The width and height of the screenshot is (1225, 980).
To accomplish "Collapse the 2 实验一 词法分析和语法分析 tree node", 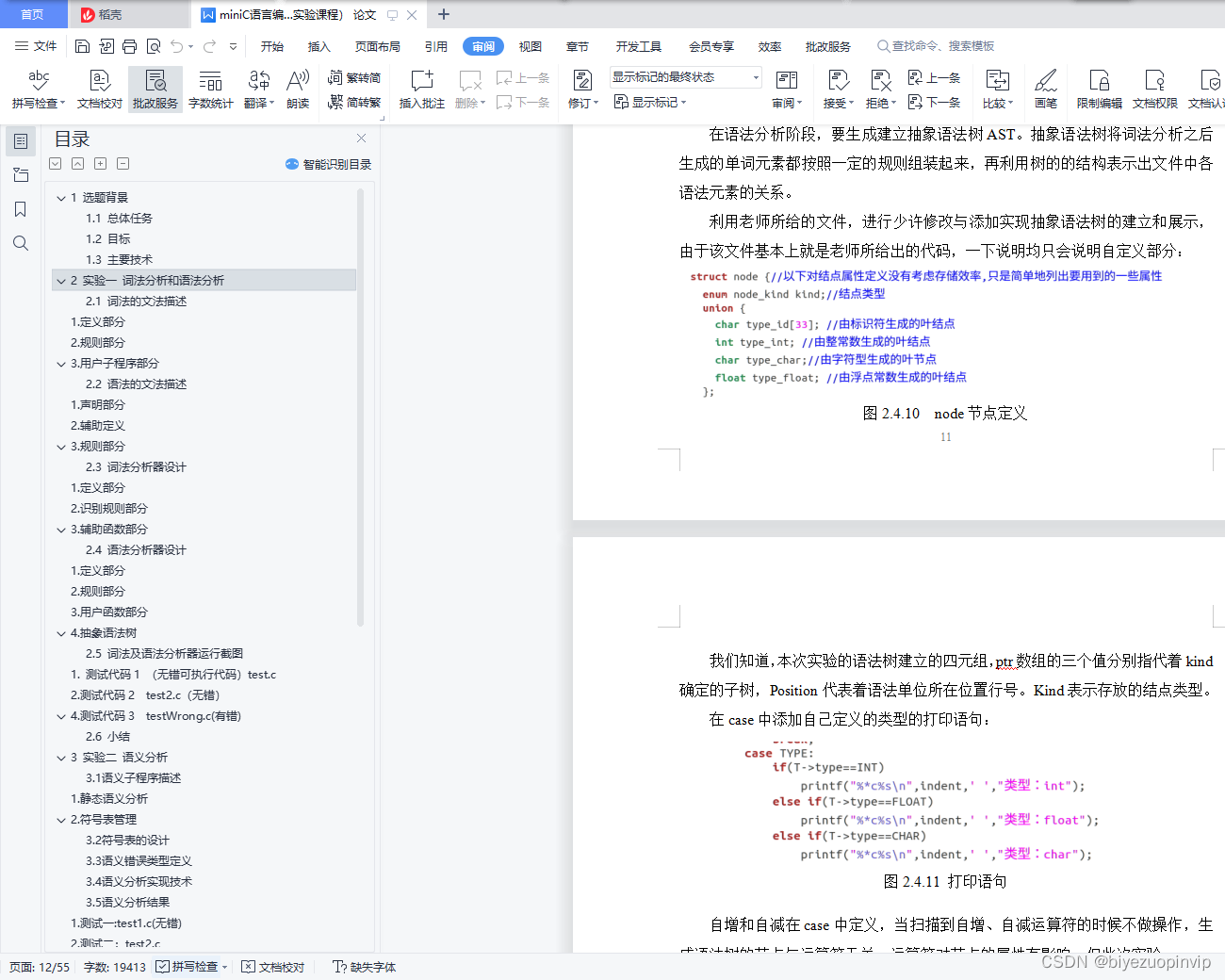I will click(x=61, y=280).
